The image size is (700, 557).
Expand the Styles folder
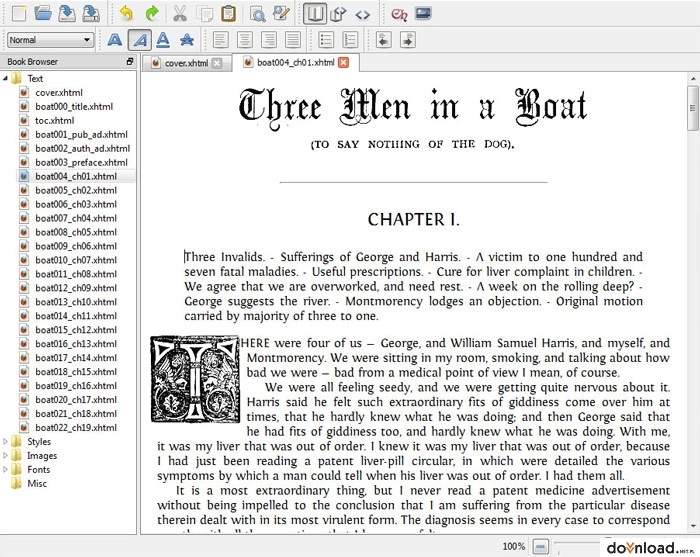[x=5, y=441]
